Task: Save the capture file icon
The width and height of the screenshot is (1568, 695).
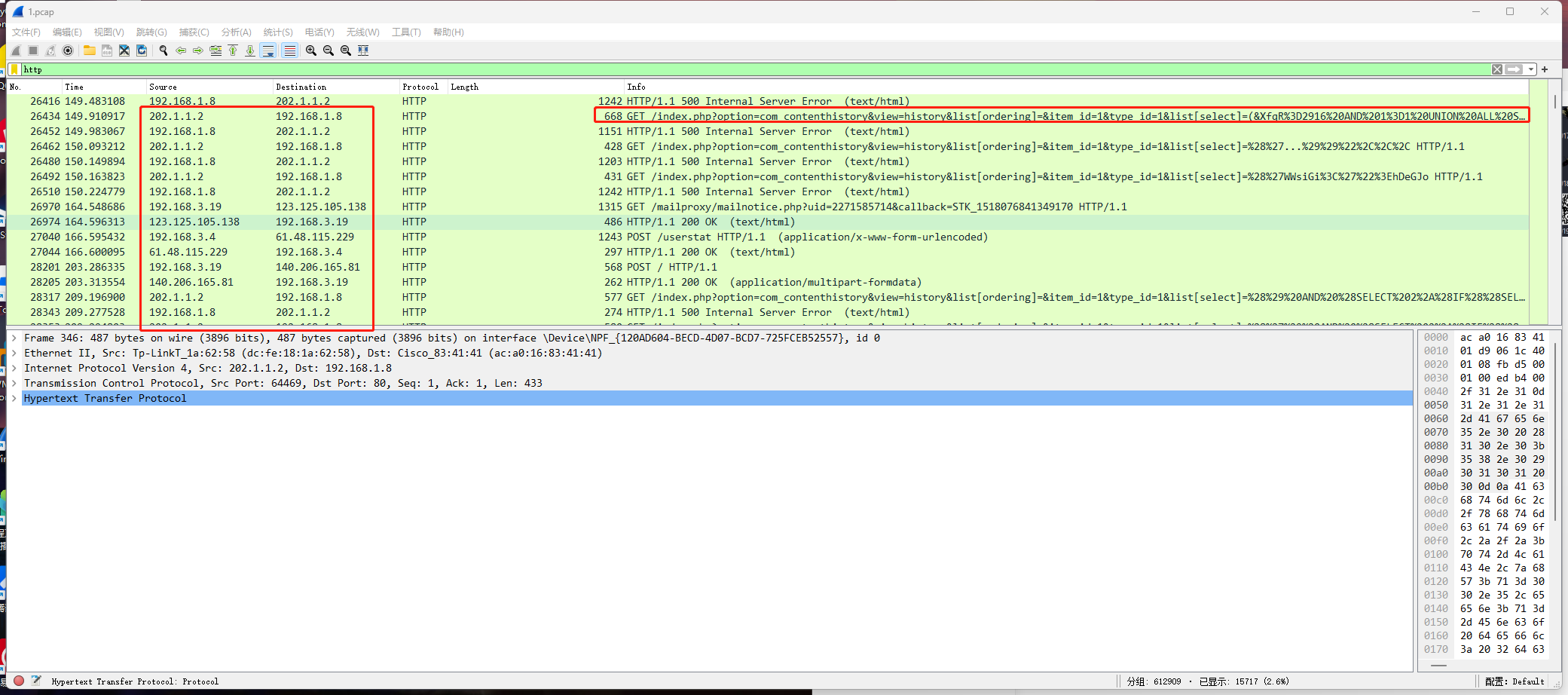Action: [x=107, y=51]
